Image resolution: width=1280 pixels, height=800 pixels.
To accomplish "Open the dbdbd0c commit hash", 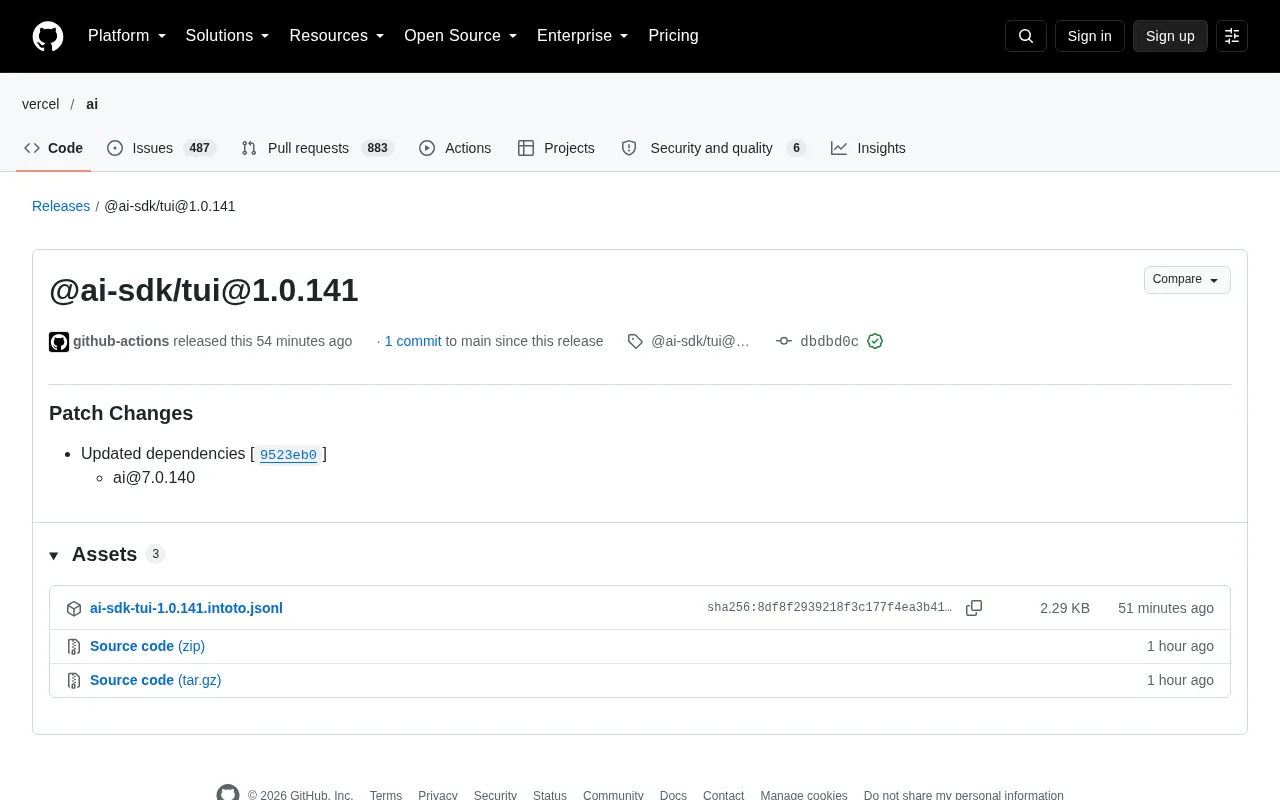I will [x=829, y=341].
